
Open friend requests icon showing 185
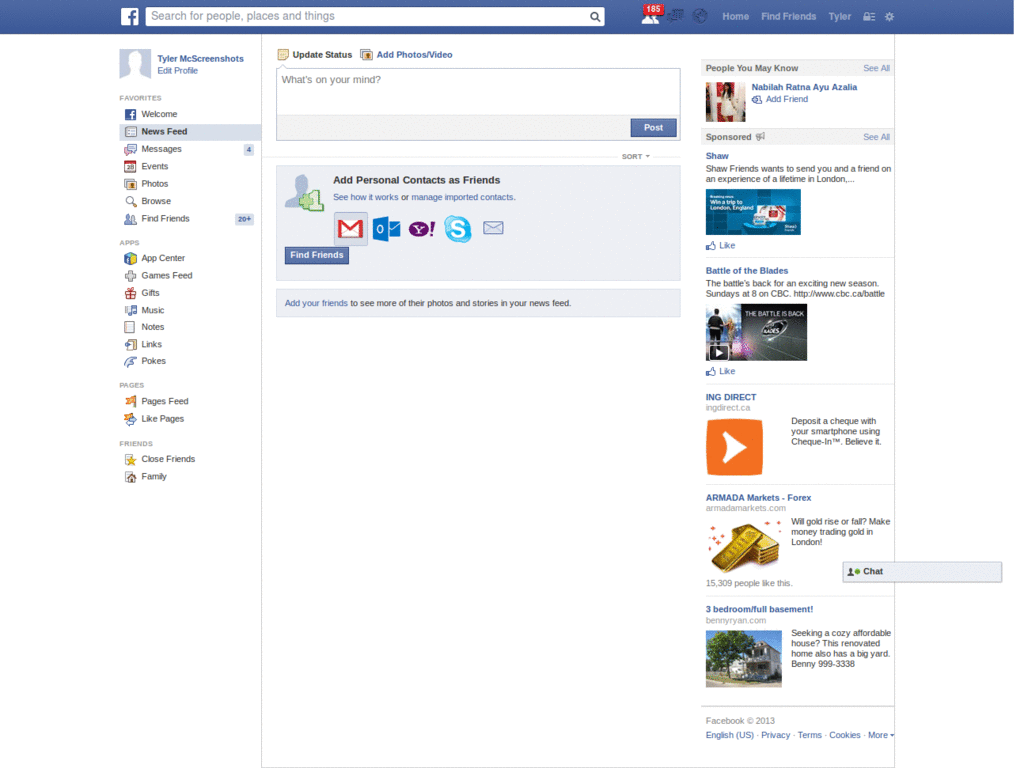650,15
